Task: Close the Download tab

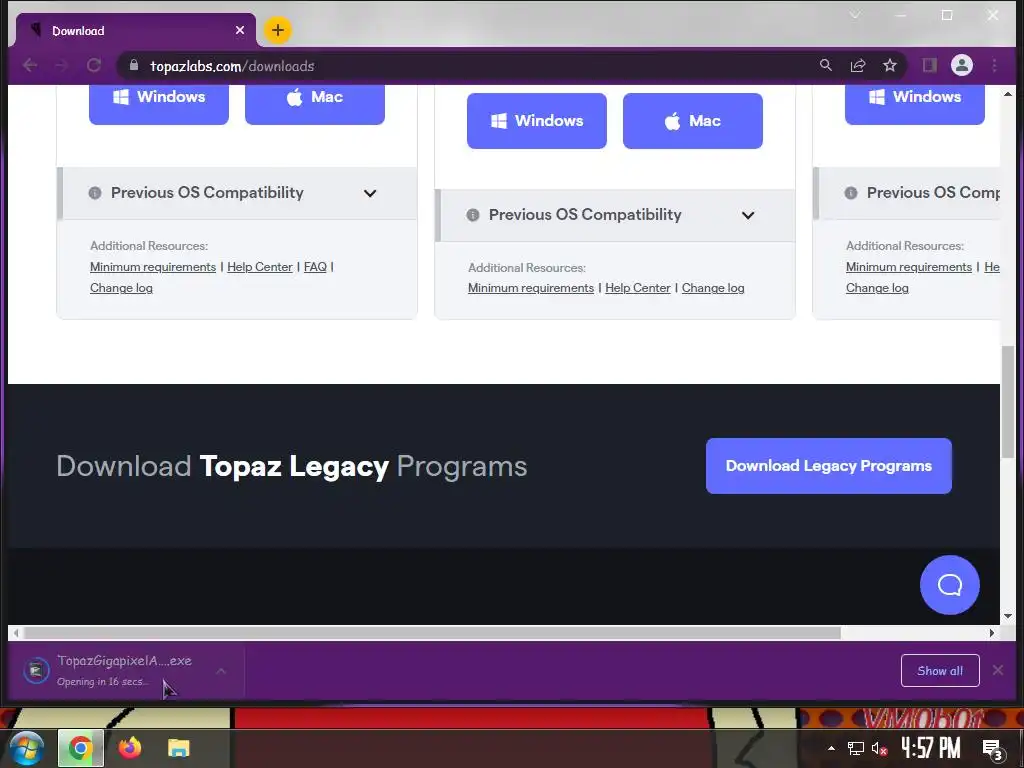Action: click(x=240, y=30)
